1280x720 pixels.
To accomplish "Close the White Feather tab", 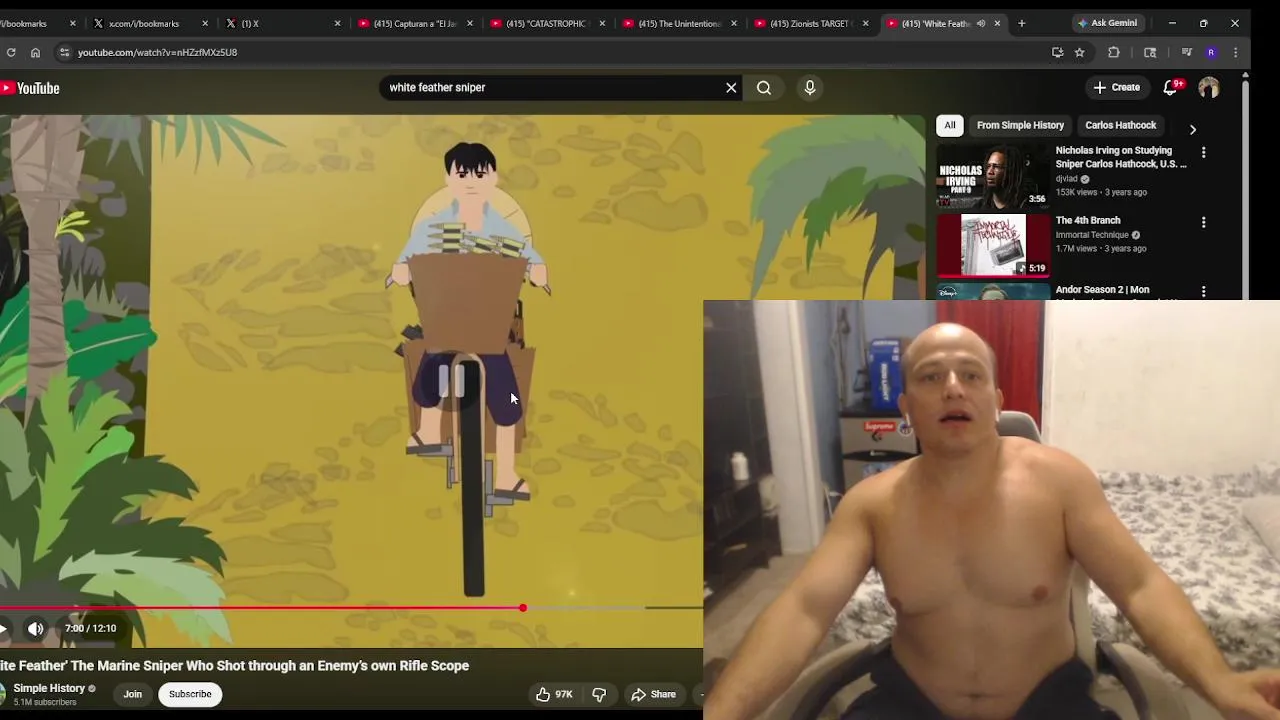I will 997,23.
